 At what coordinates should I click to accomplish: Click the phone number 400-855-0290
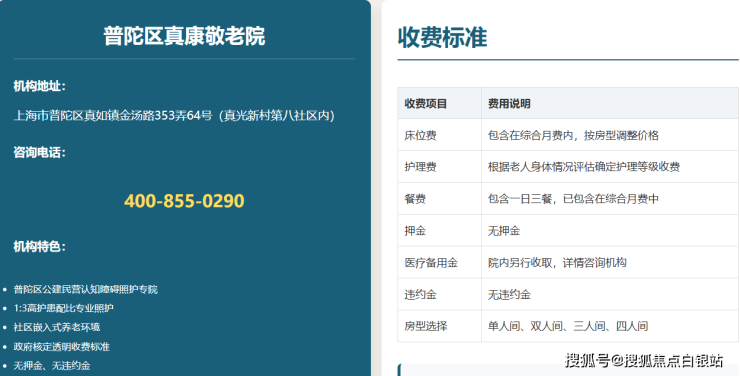(x=184, y=201)
